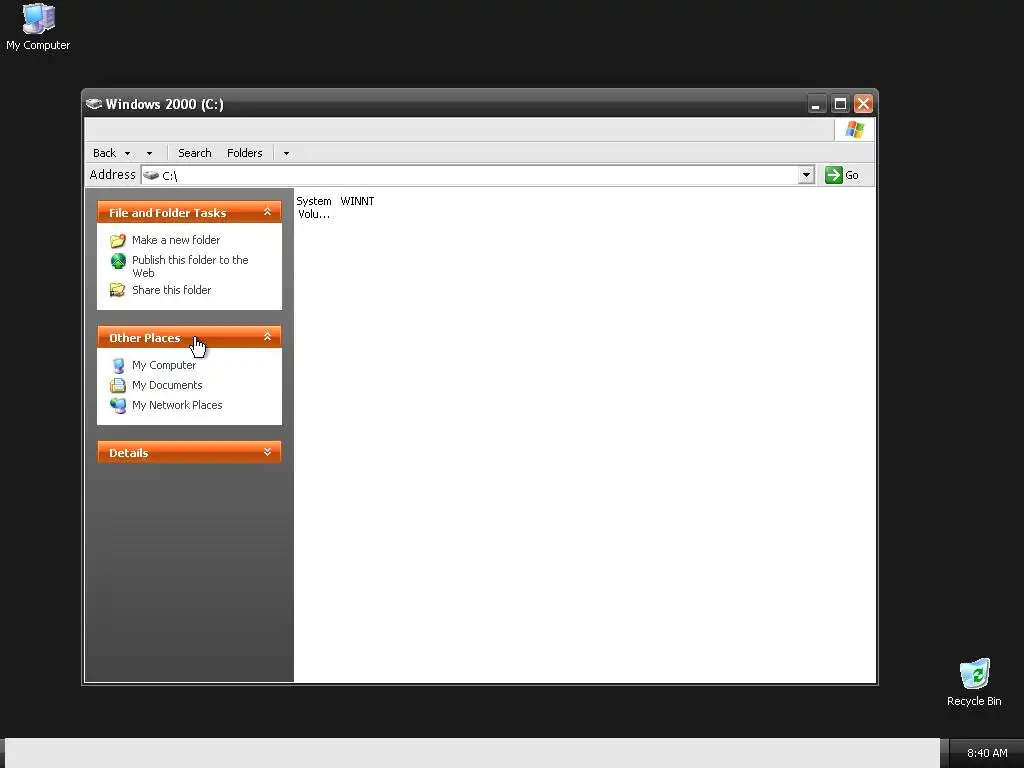
Task: Open My Documents link
Action: [167, 385]
